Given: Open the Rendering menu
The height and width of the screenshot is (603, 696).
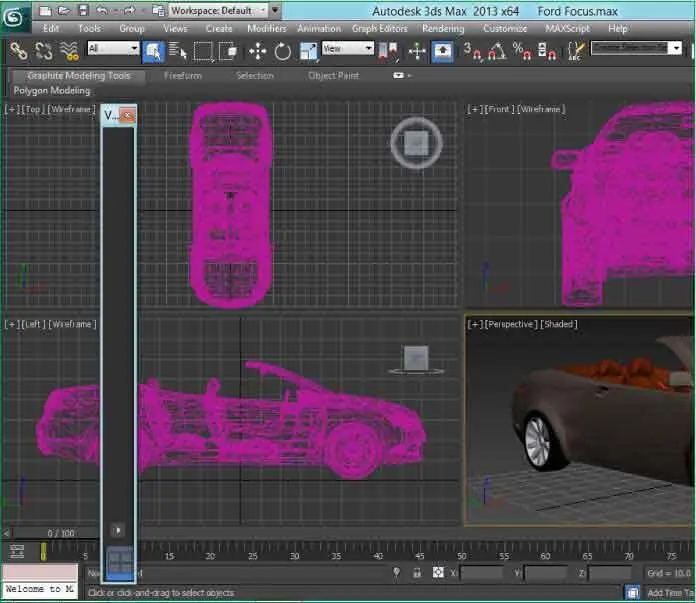Looking at the screenshot, I should coord(443,28).
